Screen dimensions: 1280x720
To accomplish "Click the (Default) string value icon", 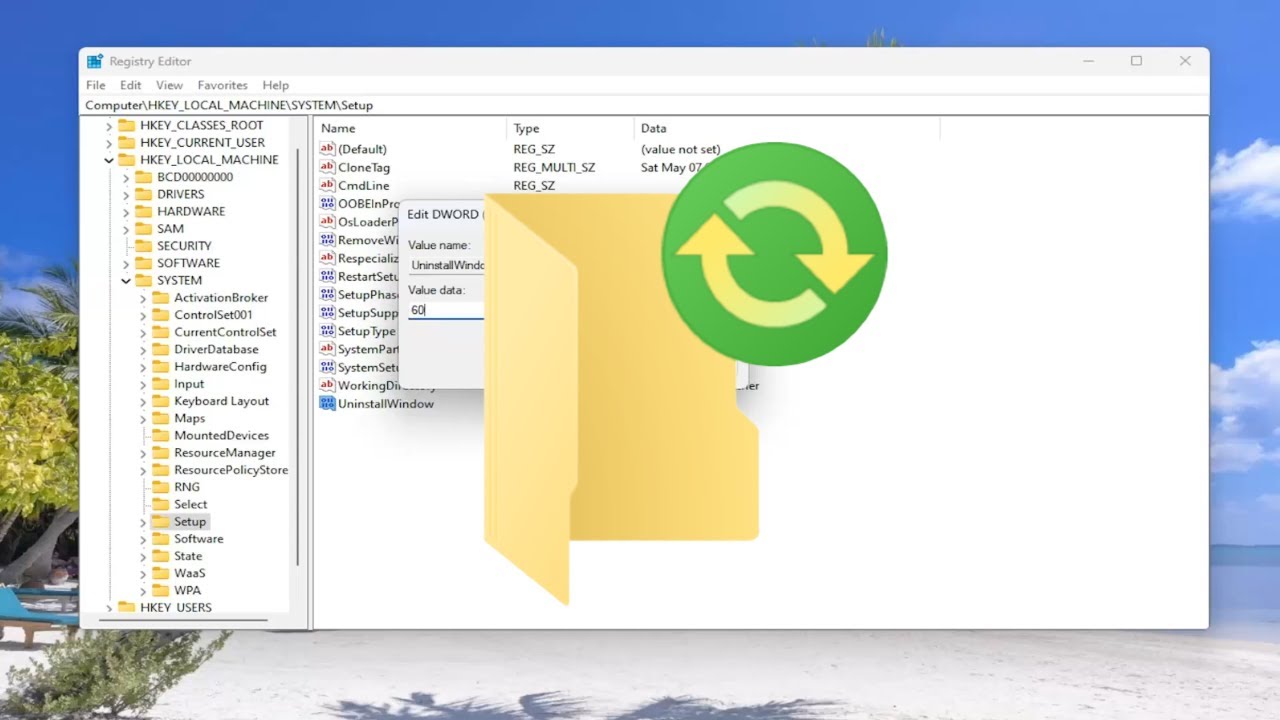I will pyautogui.click(x=327, y=149).
